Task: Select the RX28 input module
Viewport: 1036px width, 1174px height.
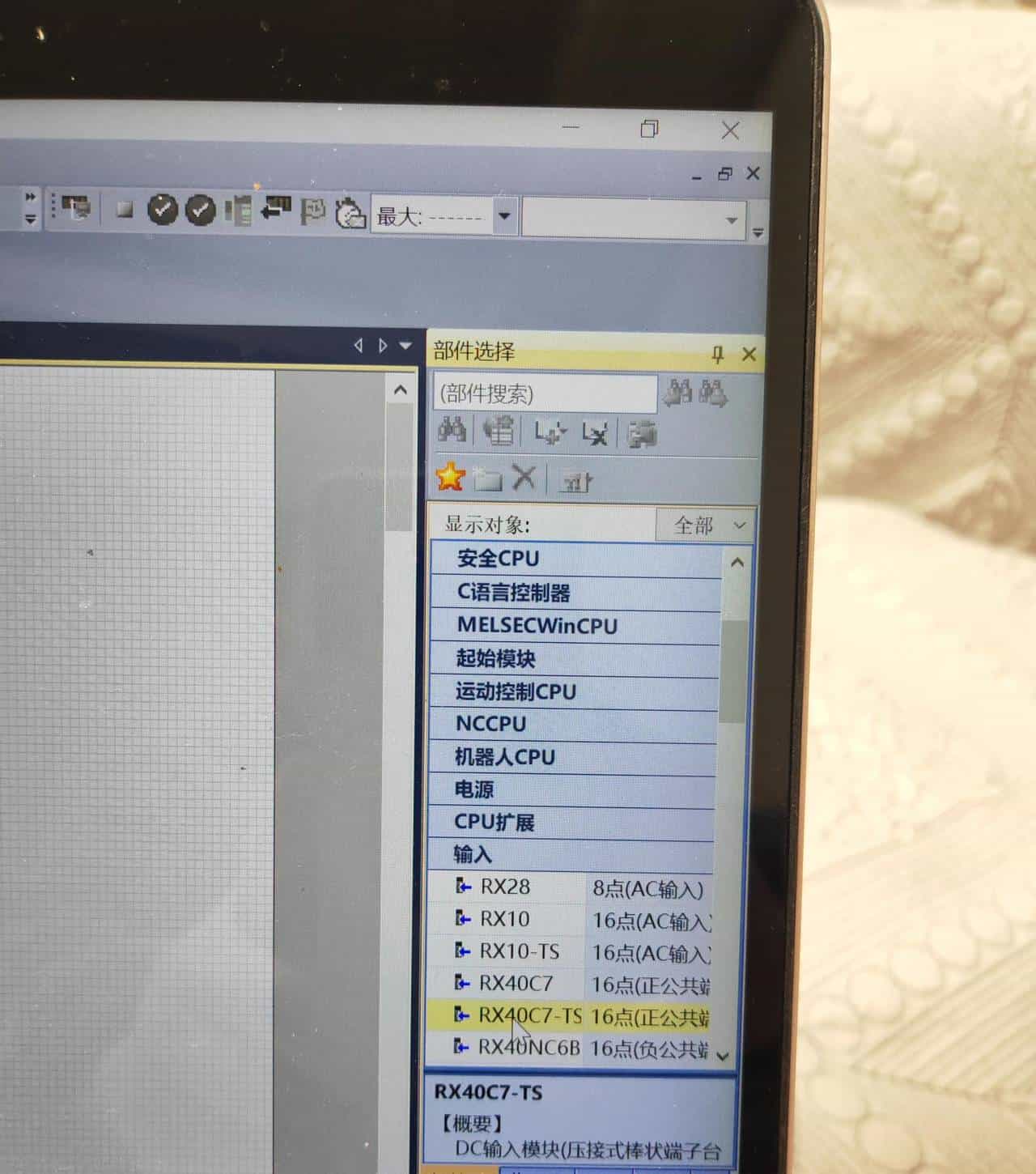Action: pos(505,887)
